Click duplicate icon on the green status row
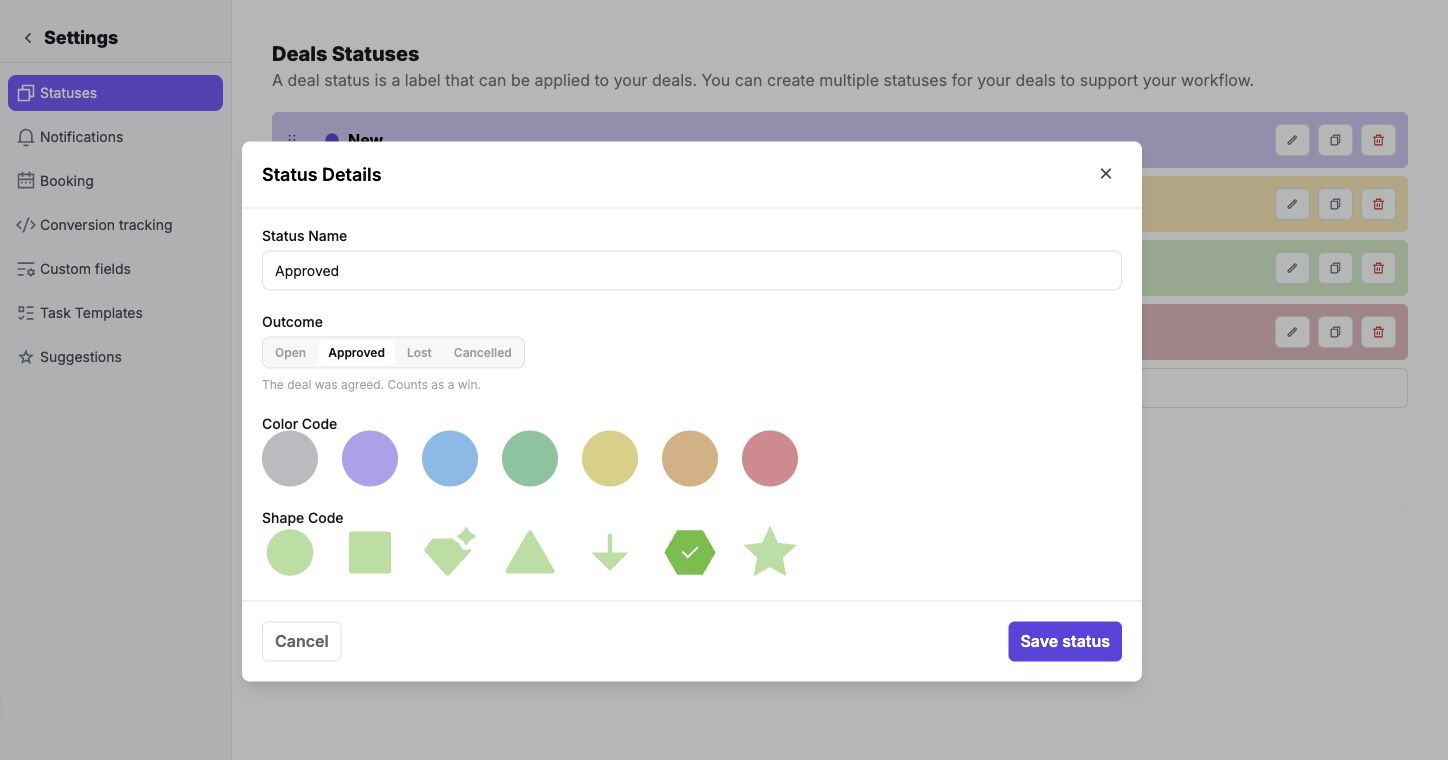This screenshot has width=1448, height=760. click(x=1335, y=268)
